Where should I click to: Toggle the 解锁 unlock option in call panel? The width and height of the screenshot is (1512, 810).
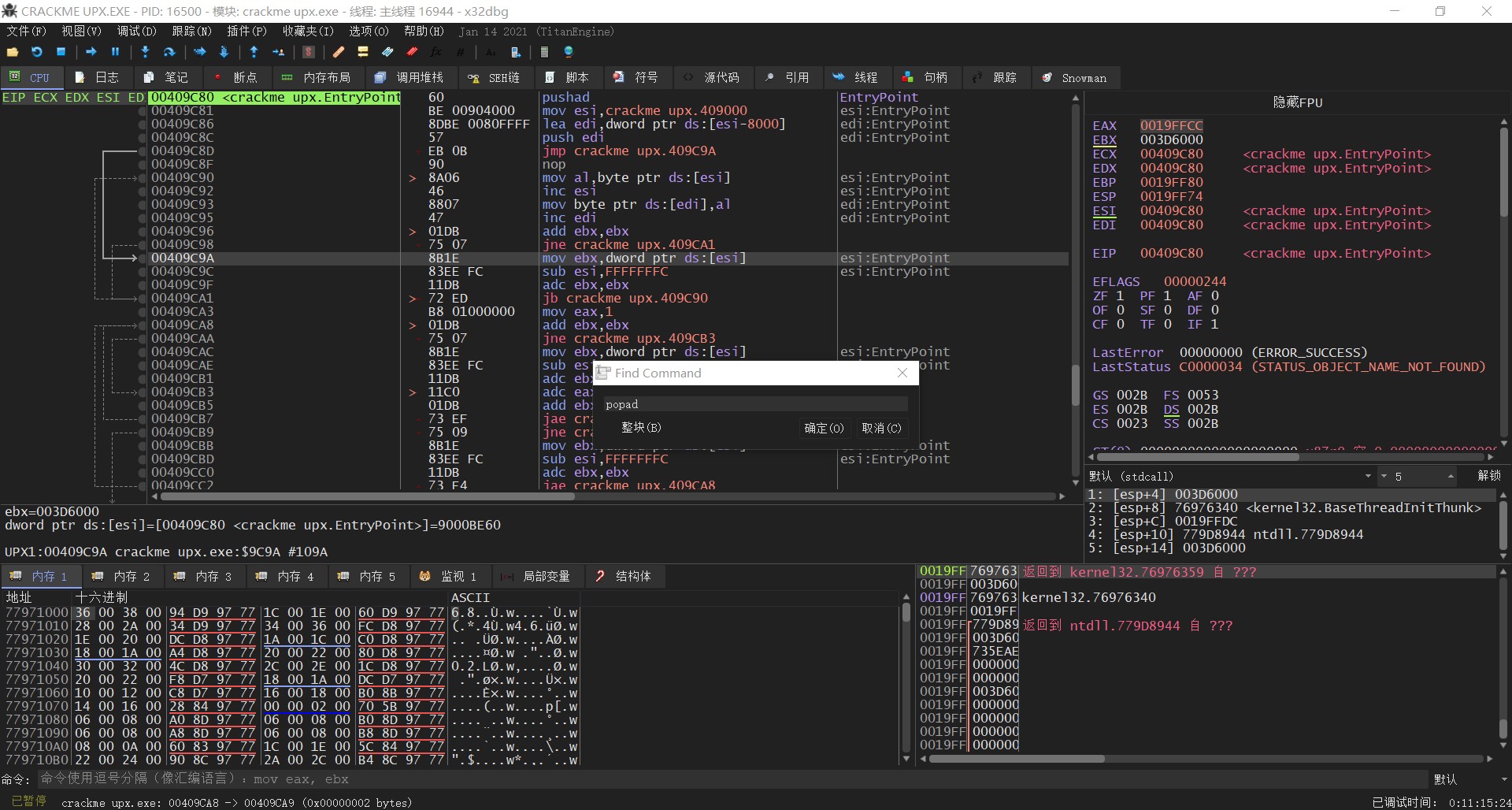pos(1488,476)
